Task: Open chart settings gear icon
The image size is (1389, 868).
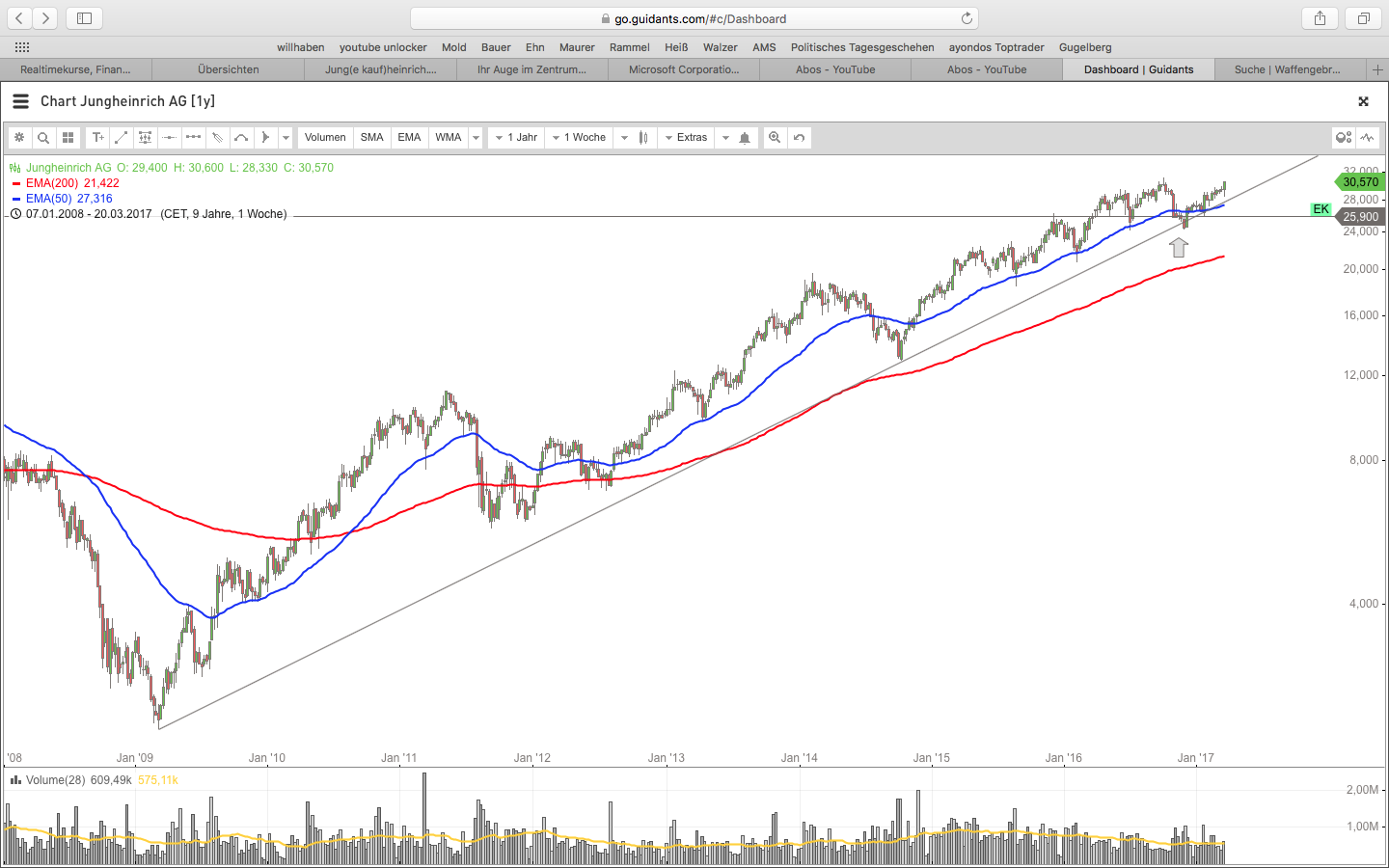Action: (x=19, y=138)
